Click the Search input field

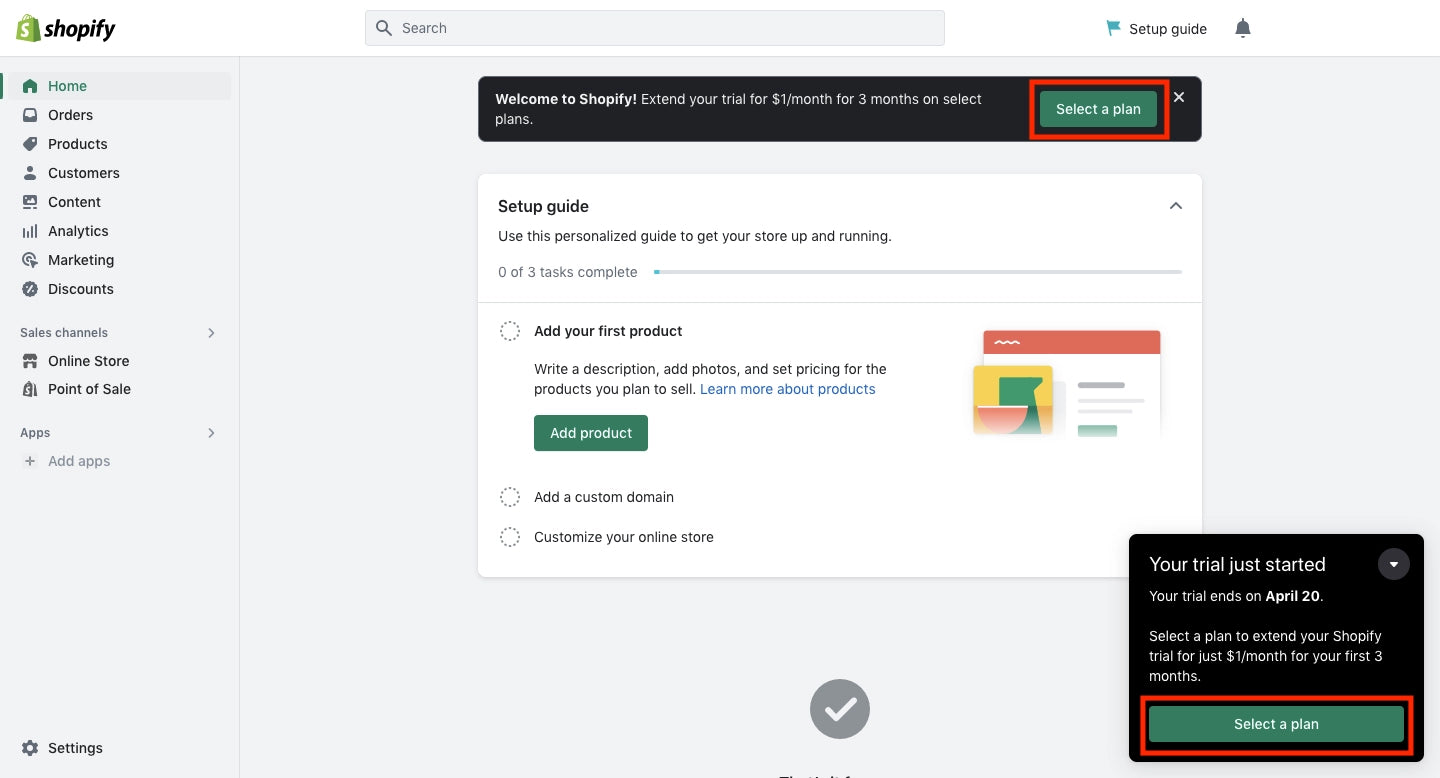pos(655,28)
